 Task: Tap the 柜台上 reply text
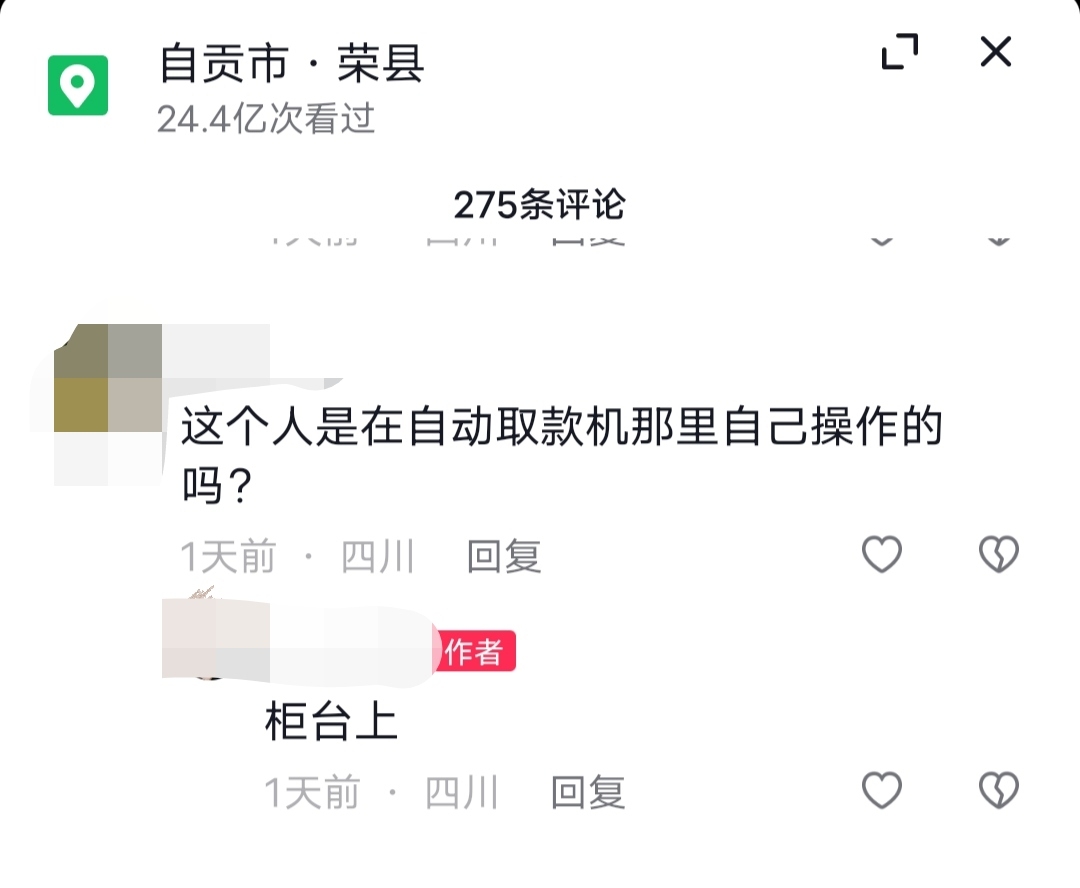[331, 721]
